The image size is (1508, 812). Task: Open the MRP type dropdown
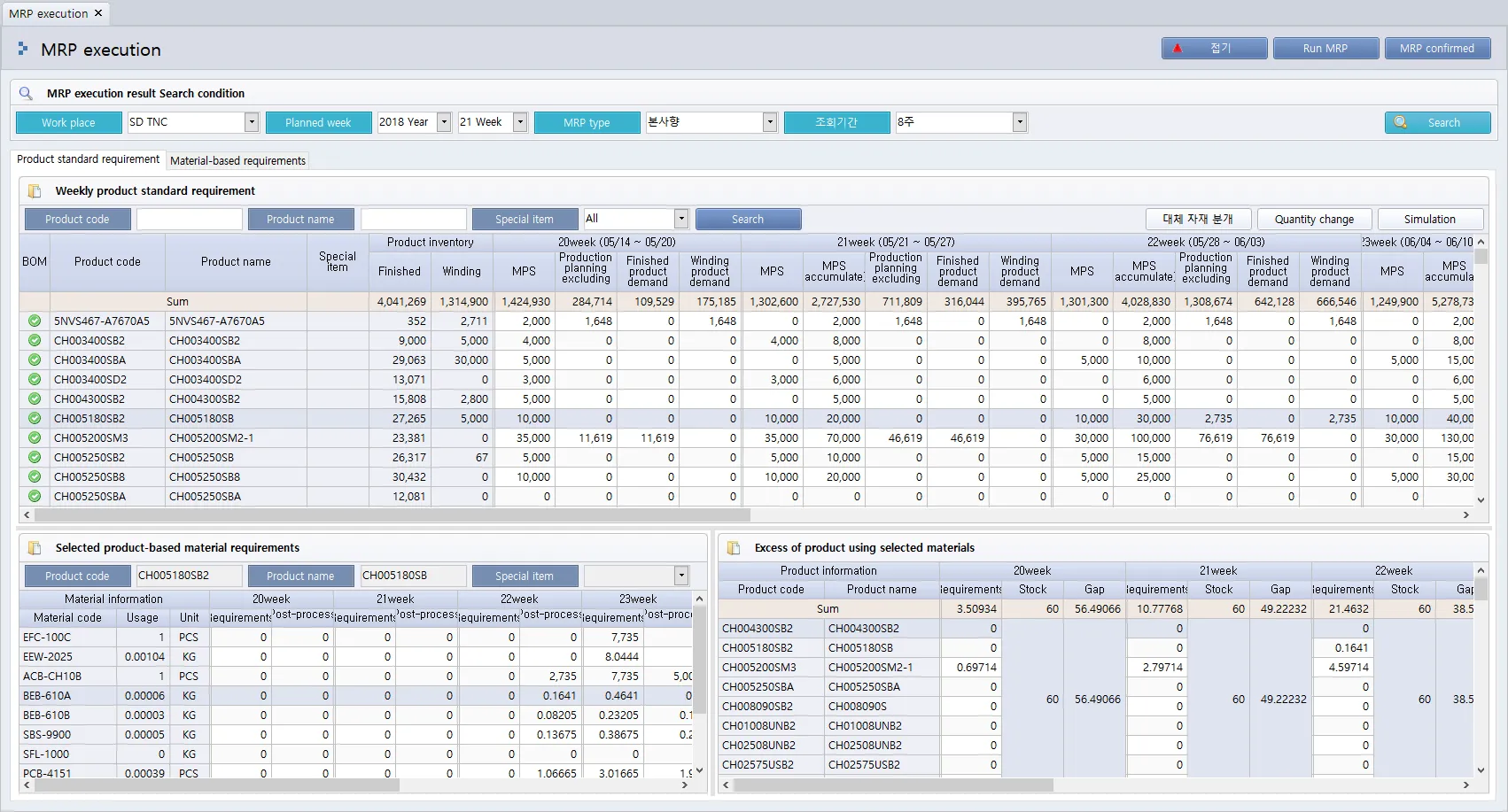pyautogui.click(x=770, y=122)
